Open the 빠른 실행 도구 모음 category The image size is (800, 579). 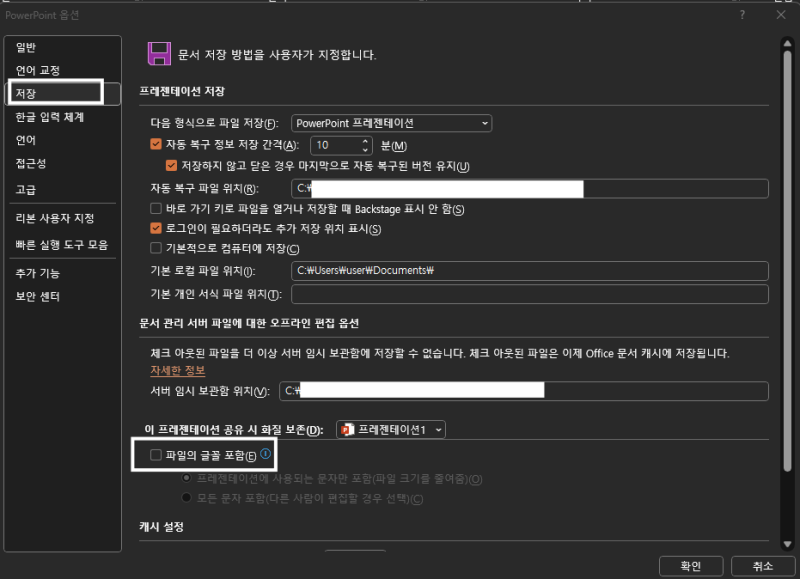[62, 245]
